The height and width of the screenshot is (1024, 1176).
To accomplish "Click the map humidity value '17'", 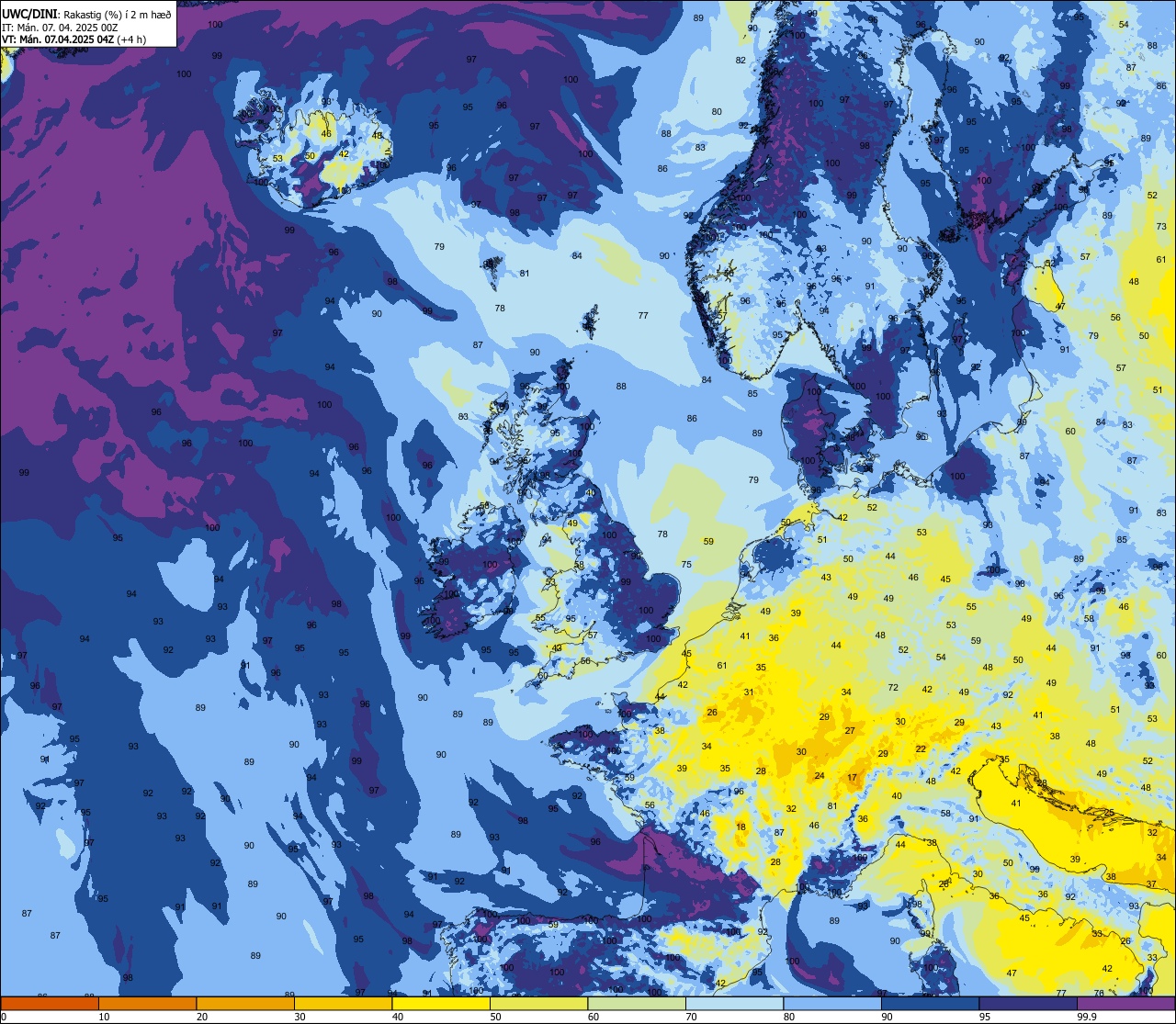I will tap(853, 778).
